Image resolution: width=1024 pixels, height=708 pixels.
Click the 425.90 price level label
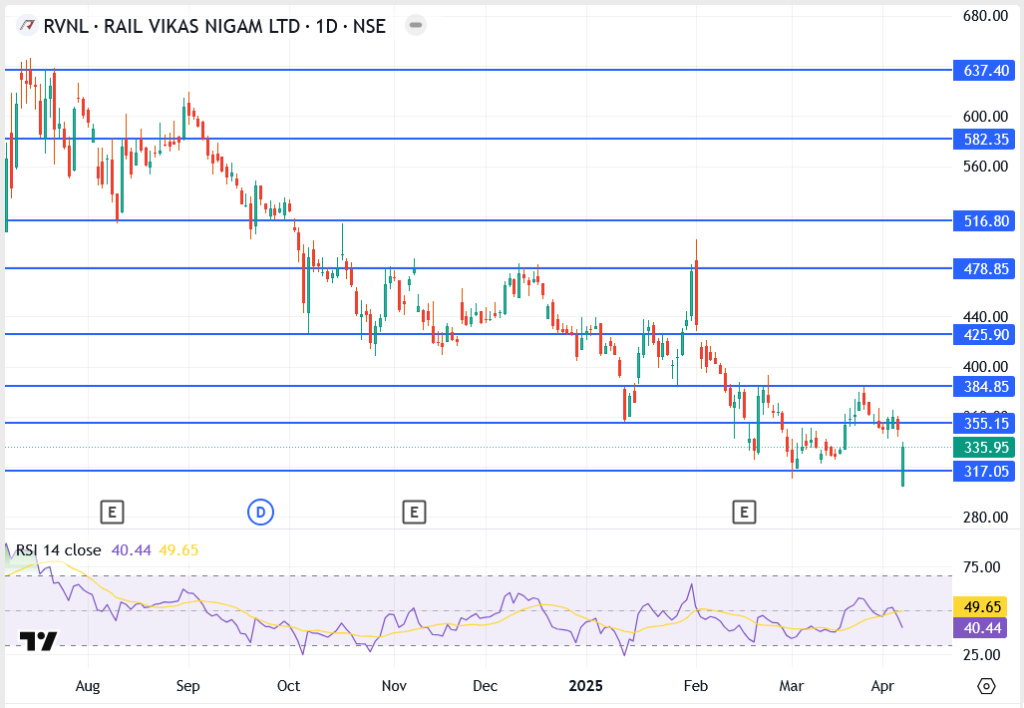coord(984,334)
